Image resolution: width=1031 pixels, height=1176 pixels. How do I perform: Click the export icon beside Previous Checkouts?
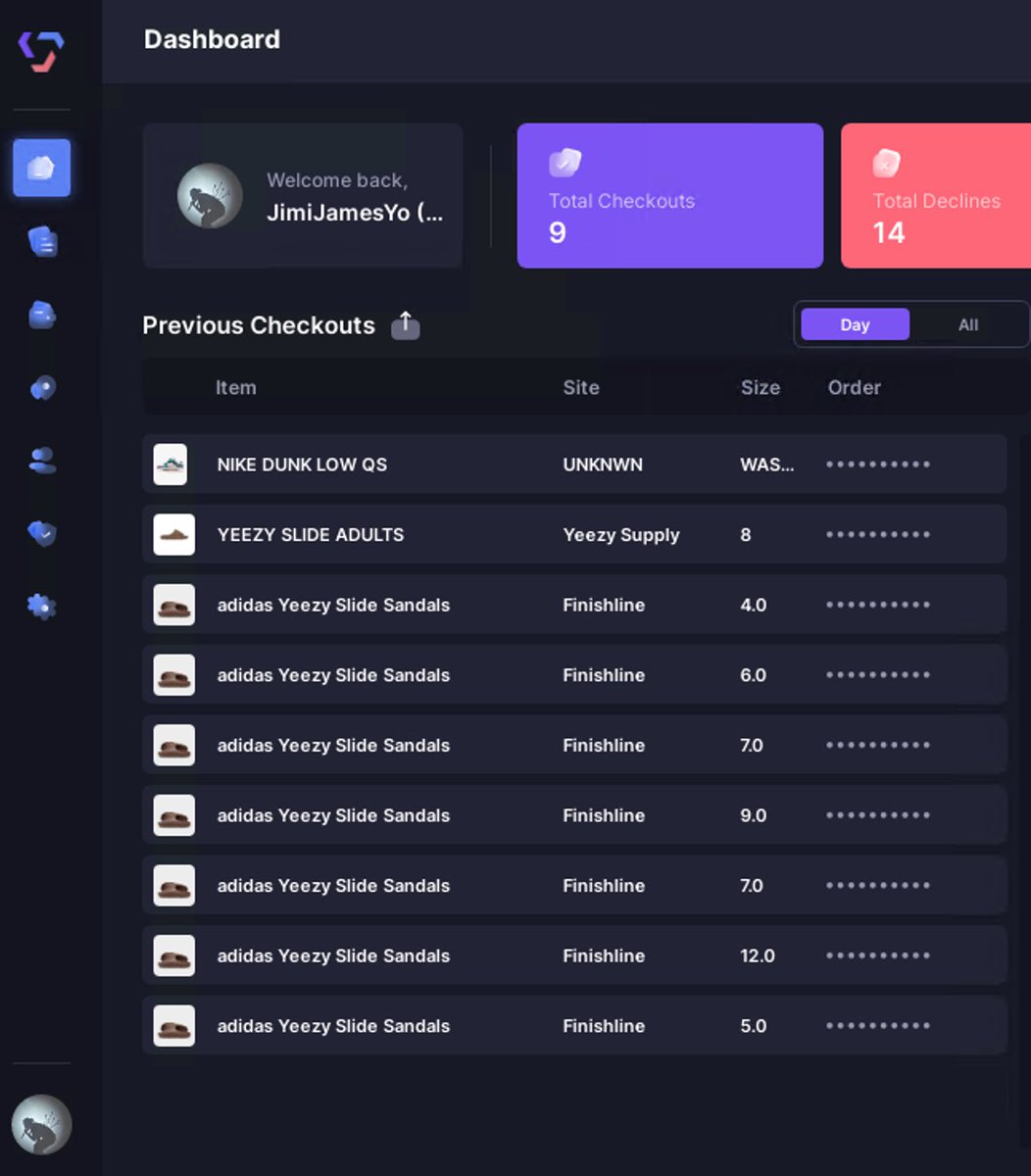click(x=406, y=325)
